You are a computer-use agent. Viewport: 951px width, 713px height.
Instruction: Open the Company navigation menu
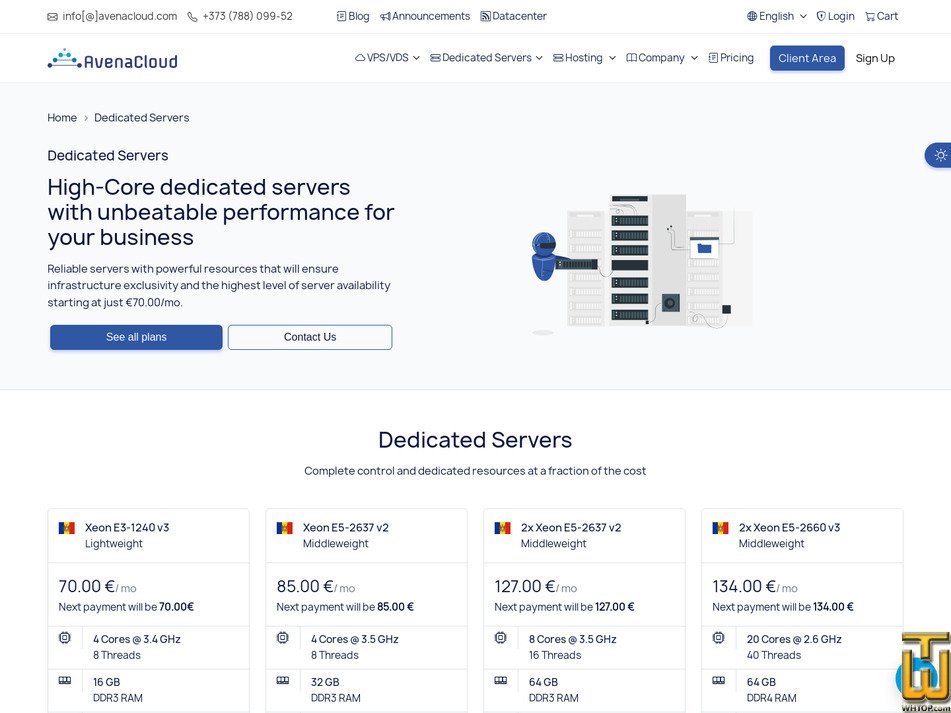[662, 58]
